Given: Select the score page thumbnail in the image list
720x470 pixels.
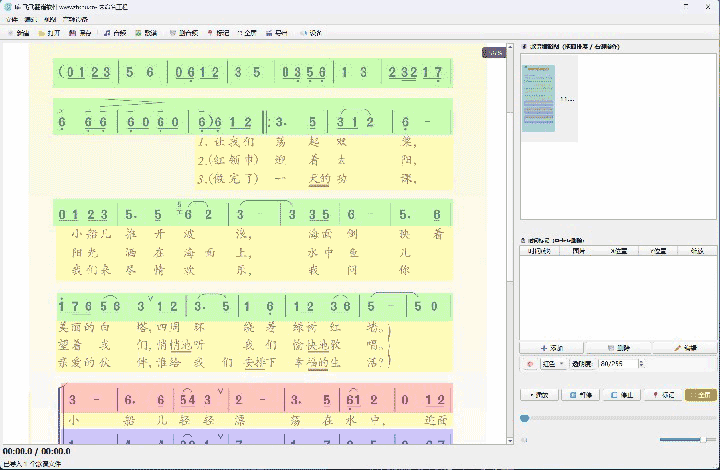Looking at the screenshot, I should coord(539,98).
